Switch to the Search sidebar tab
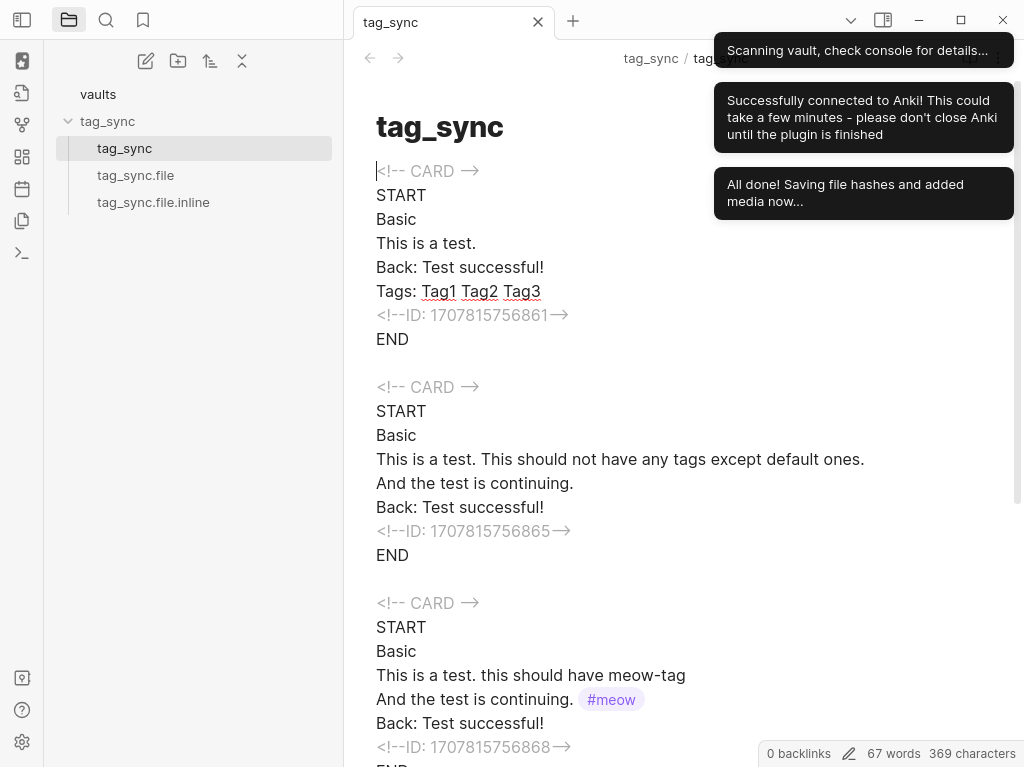Viewport: 1024px width, 767px height. pos(106,20)
